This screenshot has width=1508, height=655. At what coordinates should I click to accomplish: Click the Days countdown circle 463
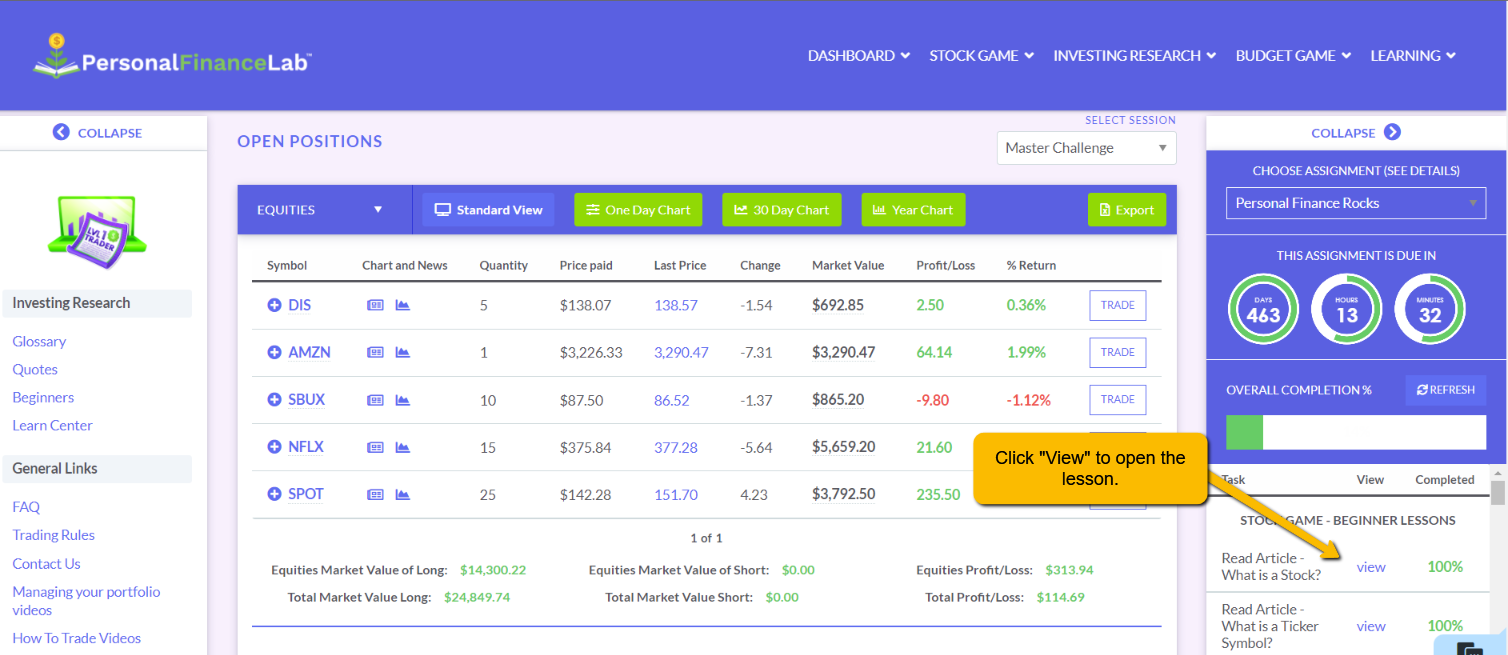[1263, 310]
